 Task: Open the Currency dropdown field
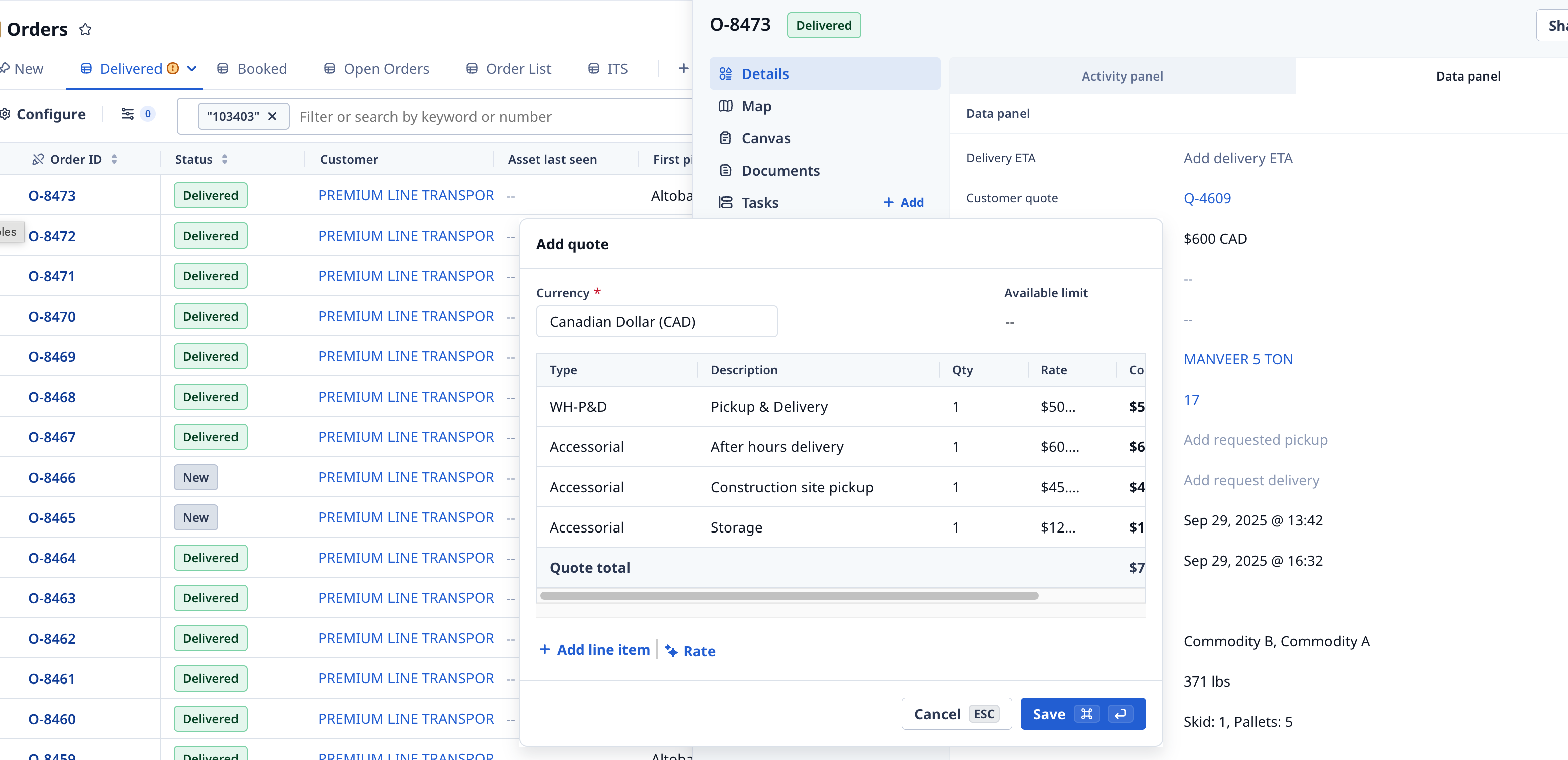(x=656, y=322)
